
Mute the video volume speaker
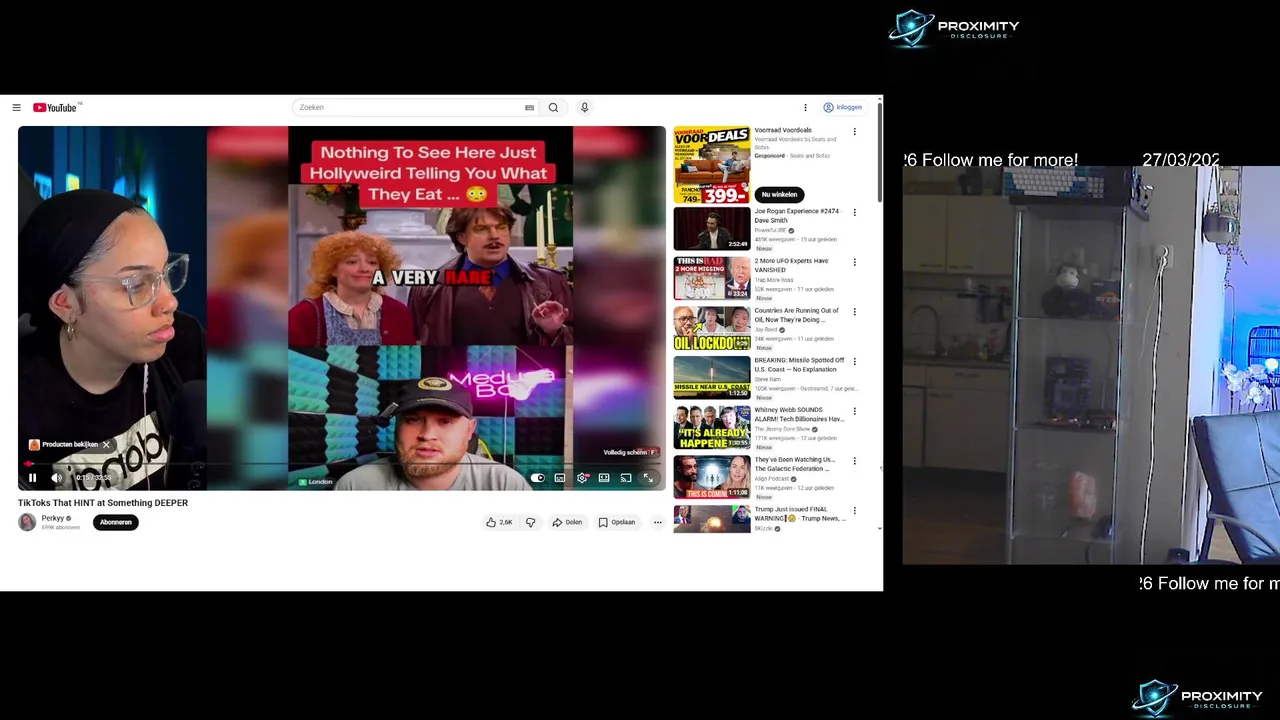[57, 478]
